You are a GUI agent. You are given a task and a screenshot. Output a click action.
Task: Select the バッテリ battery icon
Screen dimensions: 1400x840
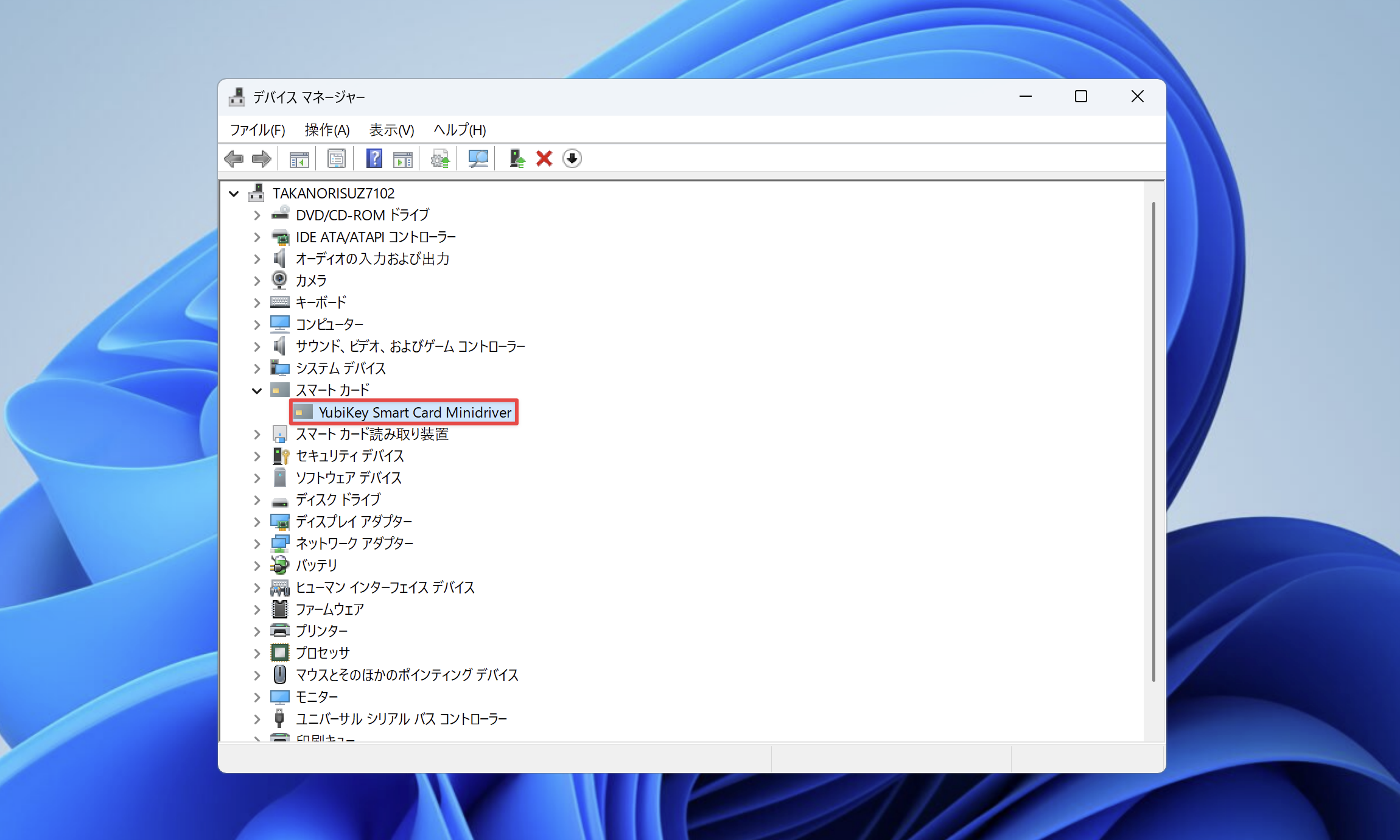[x=280, y=565]
